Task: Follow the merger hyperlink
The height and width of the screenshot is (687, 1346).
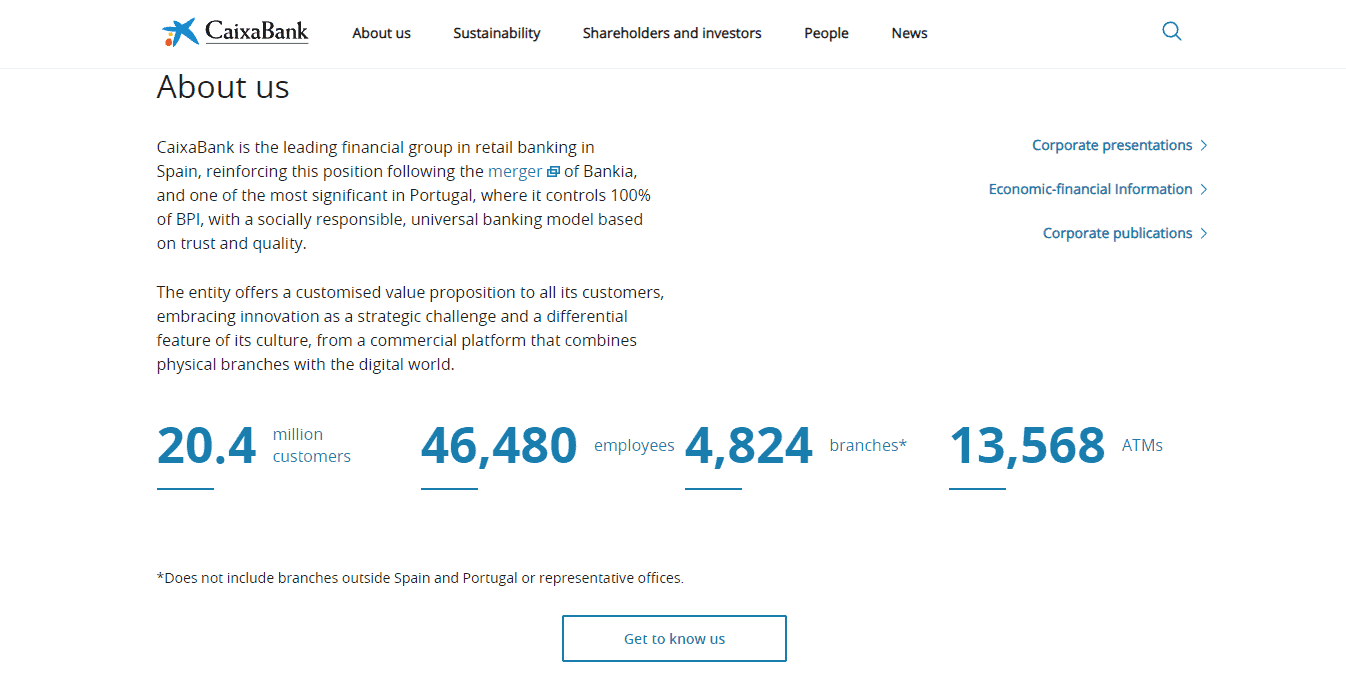Action: pos(515,171)
